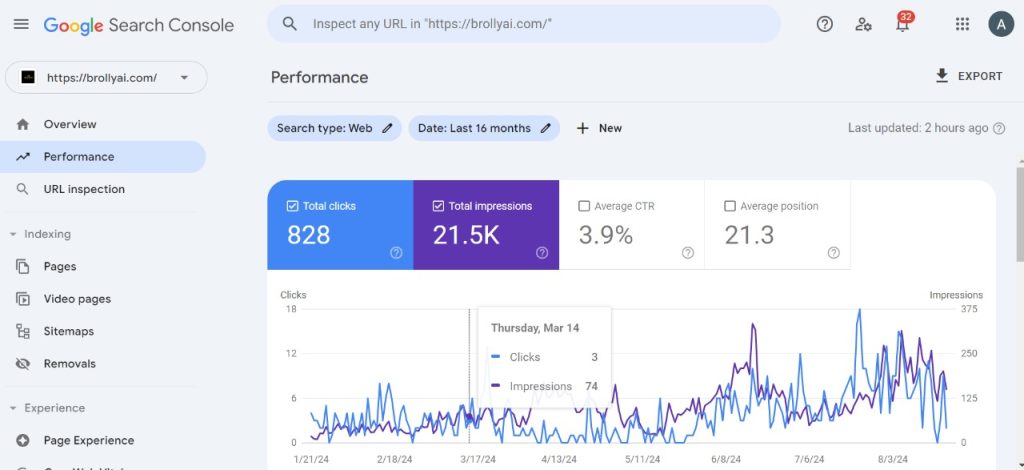Click the Thursday, Mar 14 tooltip heading
This screenshot has width=1024, height=470.
(535, 328)
